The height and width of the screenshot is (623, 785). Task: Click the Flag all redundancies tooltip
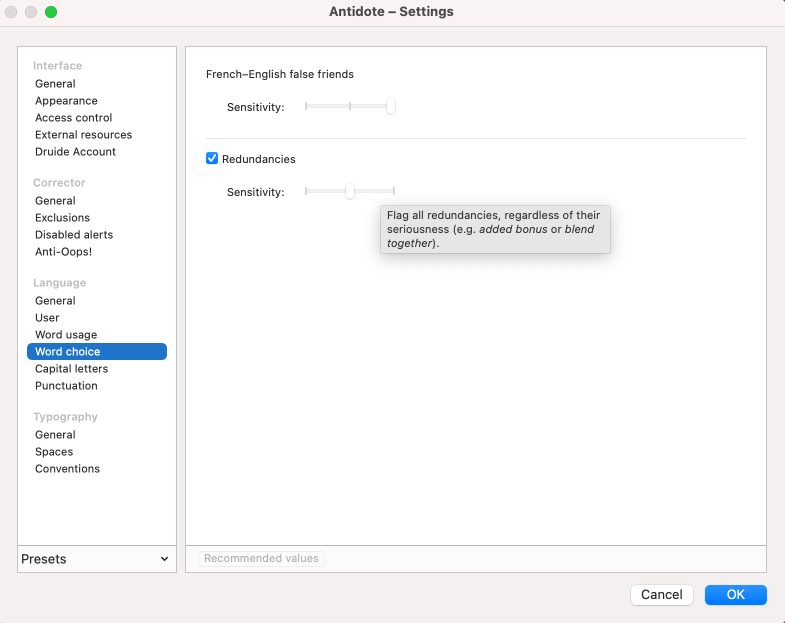tap(495, 229)
